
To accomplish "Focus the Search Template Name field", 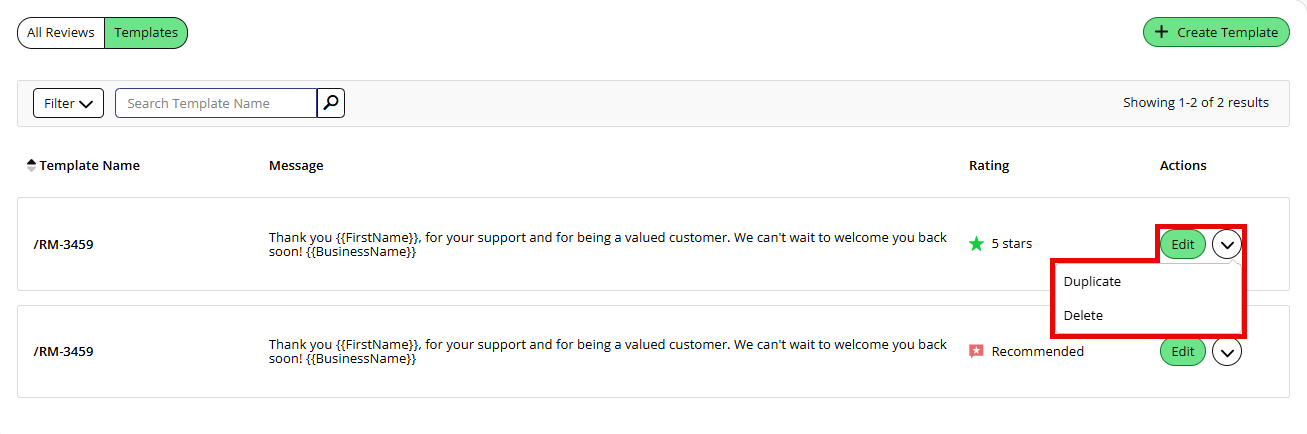I will (x=216, y=103).
